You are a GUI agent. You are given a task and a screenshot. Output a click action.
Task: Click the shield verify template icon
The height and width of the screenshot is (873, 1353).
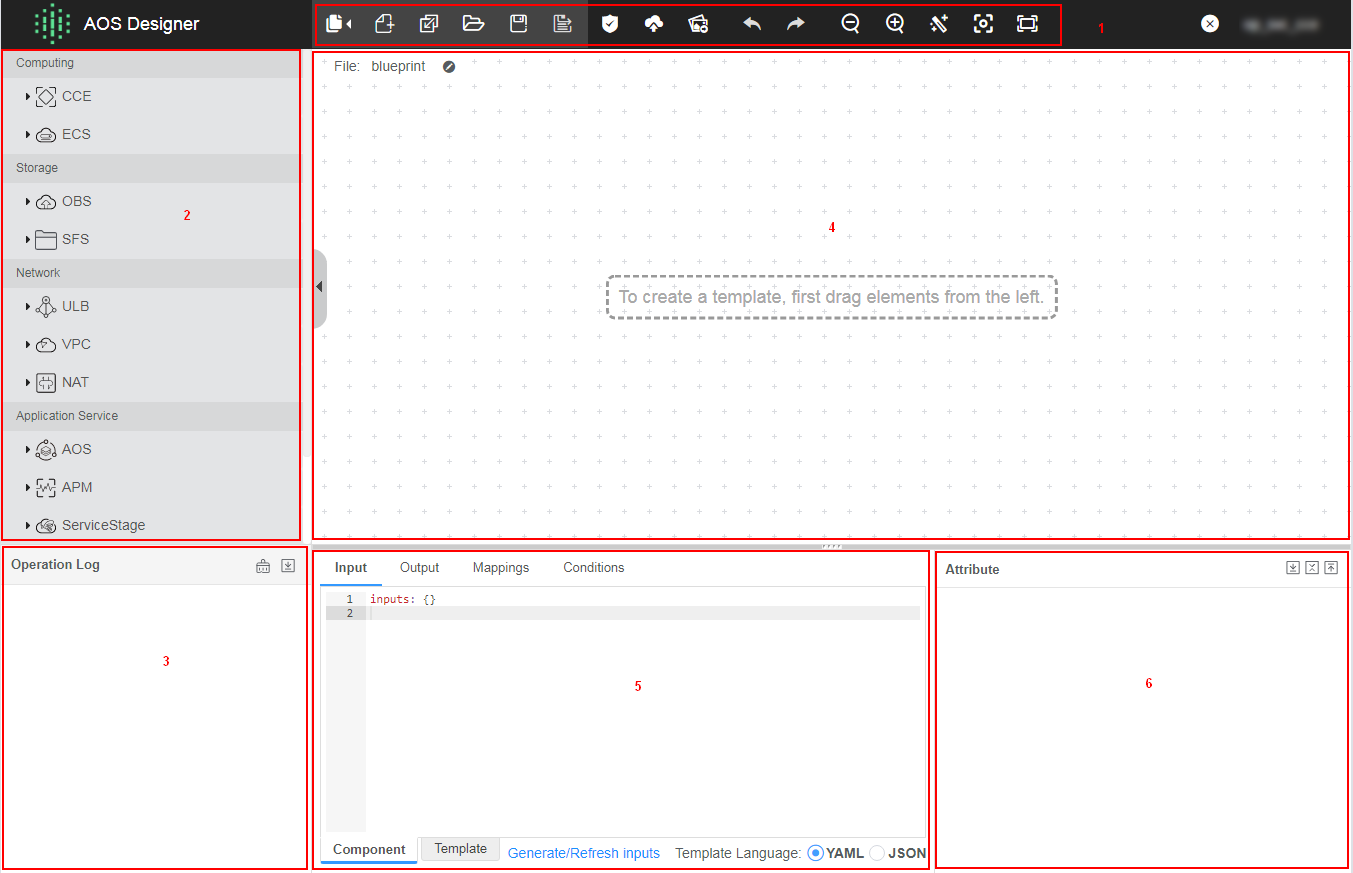[x=609, y=24]
